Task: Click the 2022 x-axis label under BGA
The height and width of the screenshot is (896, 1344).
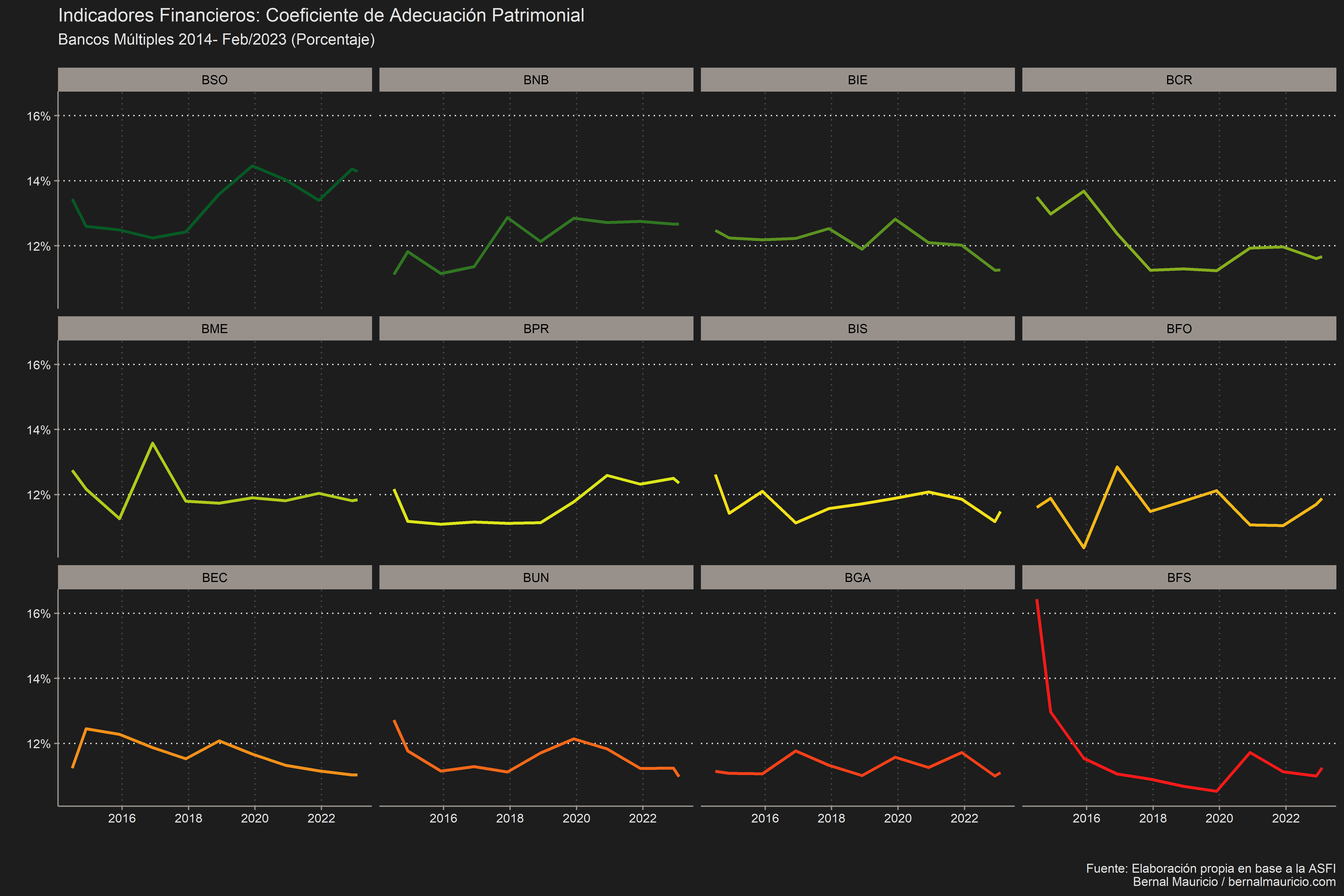Action: [965, 818]
